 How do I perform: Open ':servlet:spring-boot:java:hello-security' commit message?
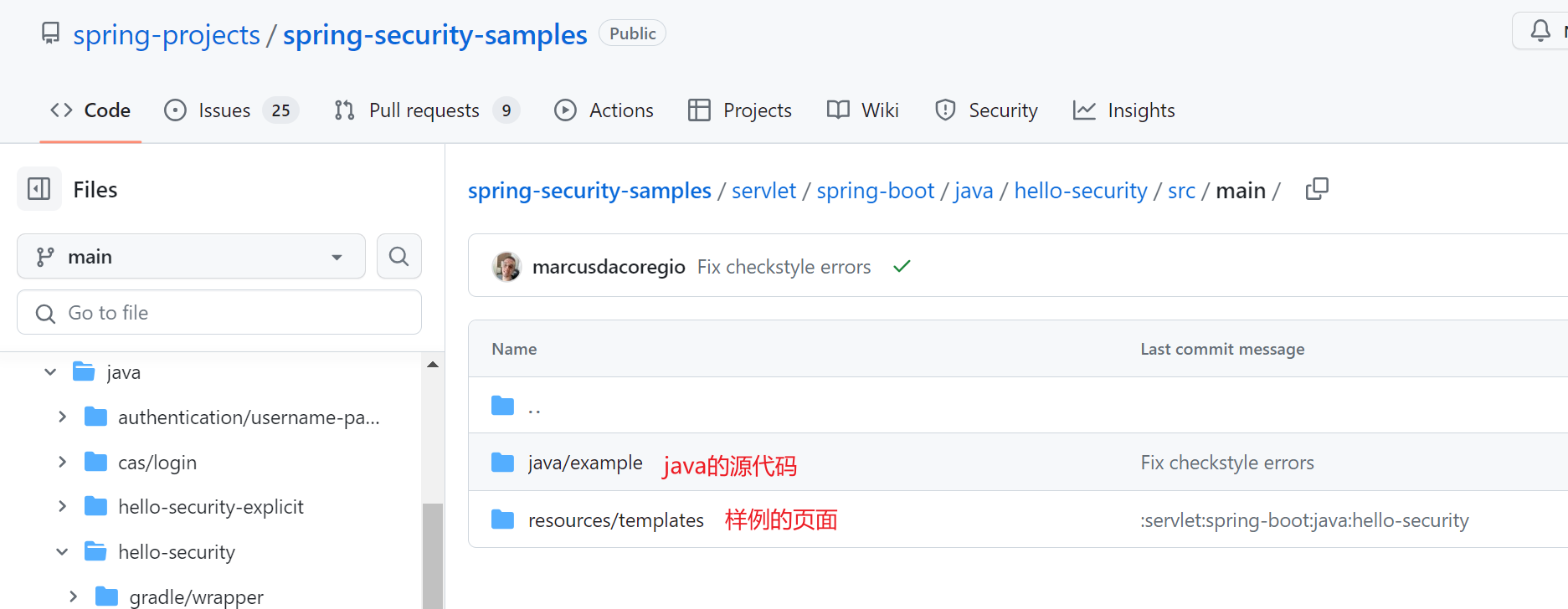click(1304, 520)
